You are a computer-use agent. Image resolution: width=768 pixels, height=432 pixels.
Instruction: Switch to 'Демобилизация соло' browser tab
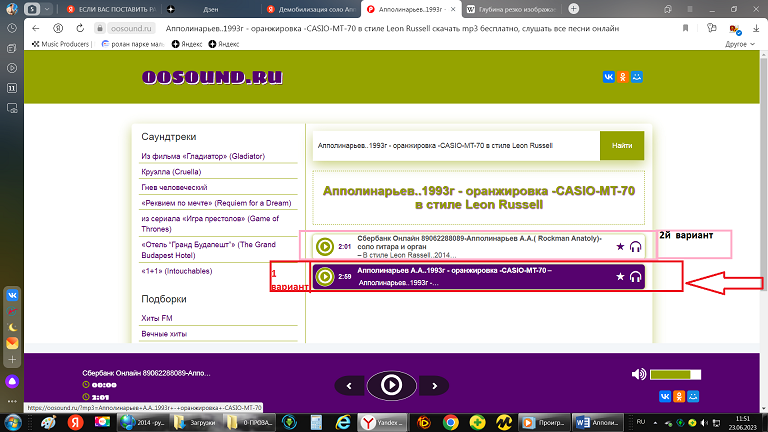click(312, 9)
